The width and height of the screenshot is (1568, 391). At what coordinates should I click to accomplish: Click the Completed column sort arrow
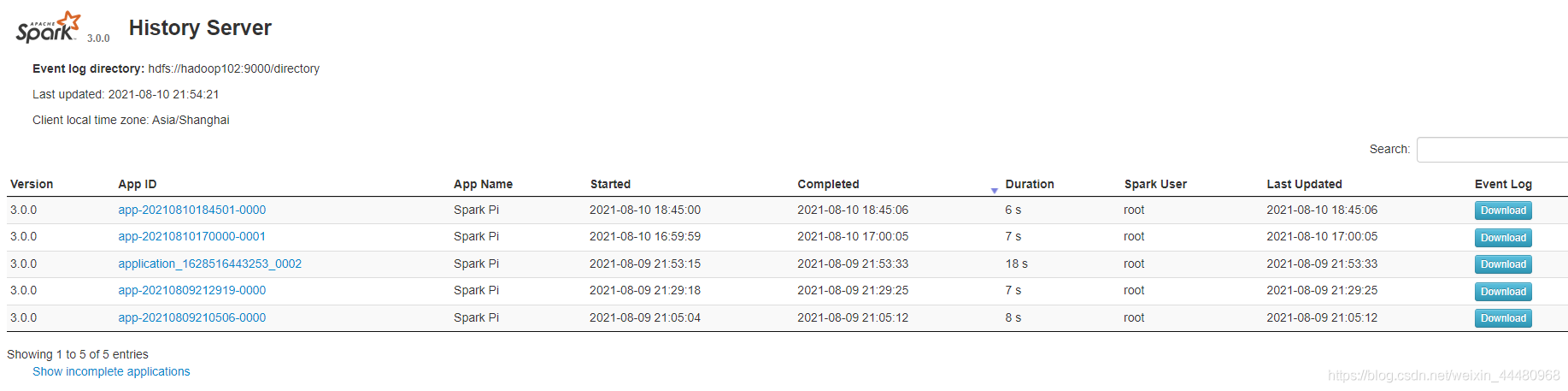coord(994,190)
